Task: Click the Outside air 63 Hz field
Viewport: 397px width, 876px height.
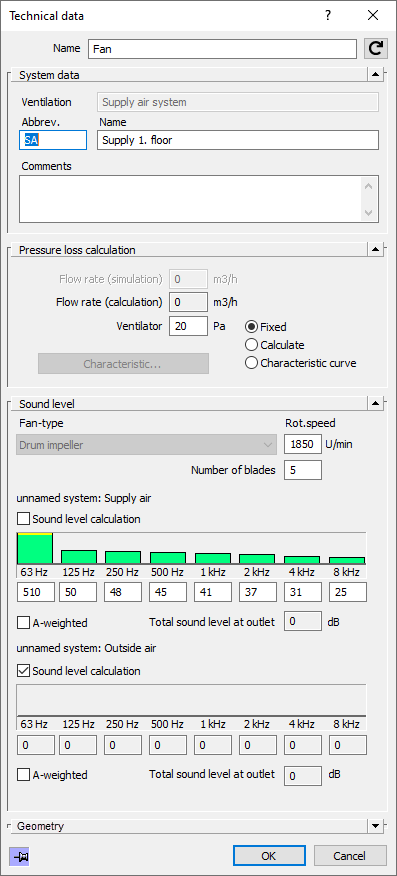Action: pyautogui.click(x=36, y=745)
